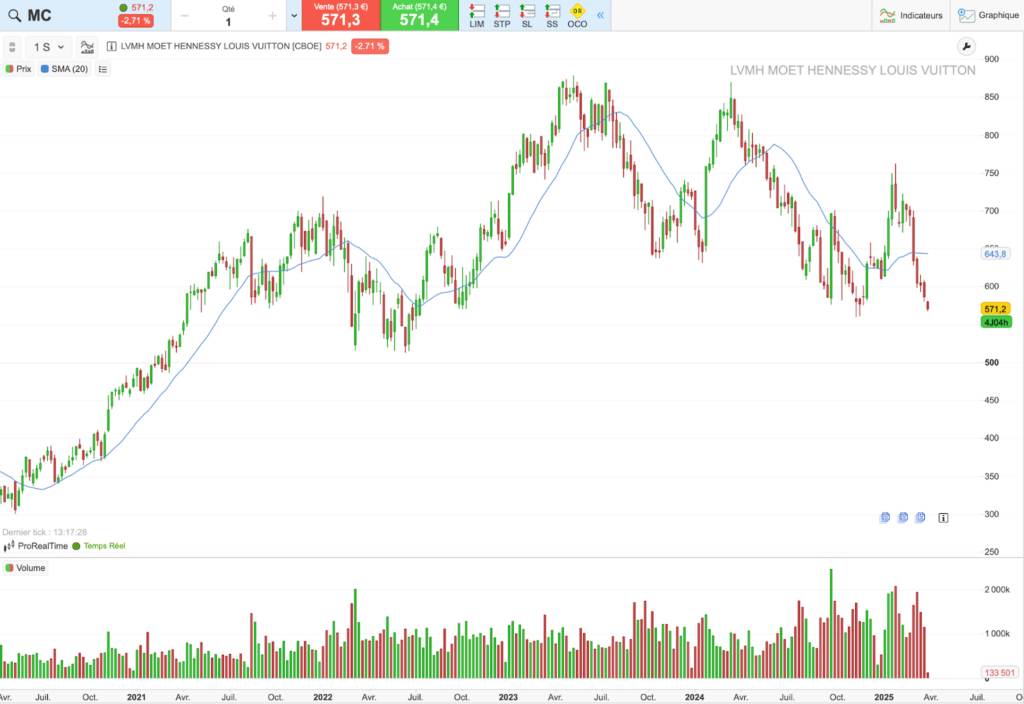Click the Temps Réel status indicator
The height and width of the screenshot is (704, 1024).
(99, 546)
